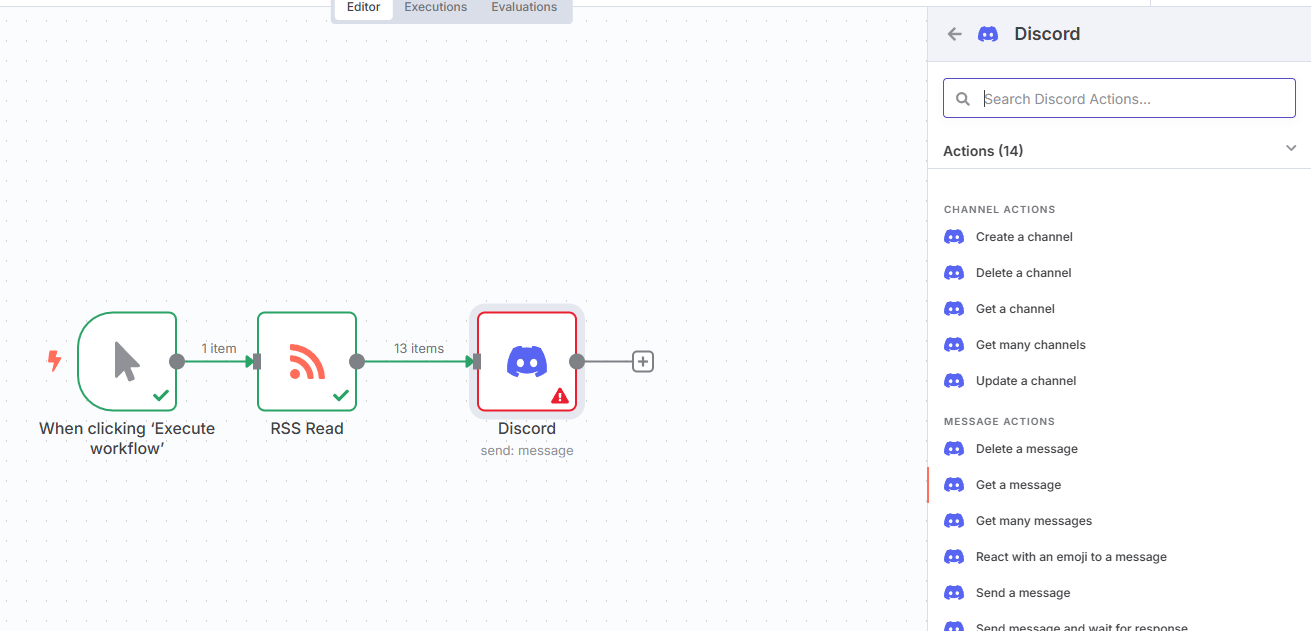The width and height of the screenshot is (1311, 631).
Task: Click the '13 items' connection label
Action: point(419,348)
